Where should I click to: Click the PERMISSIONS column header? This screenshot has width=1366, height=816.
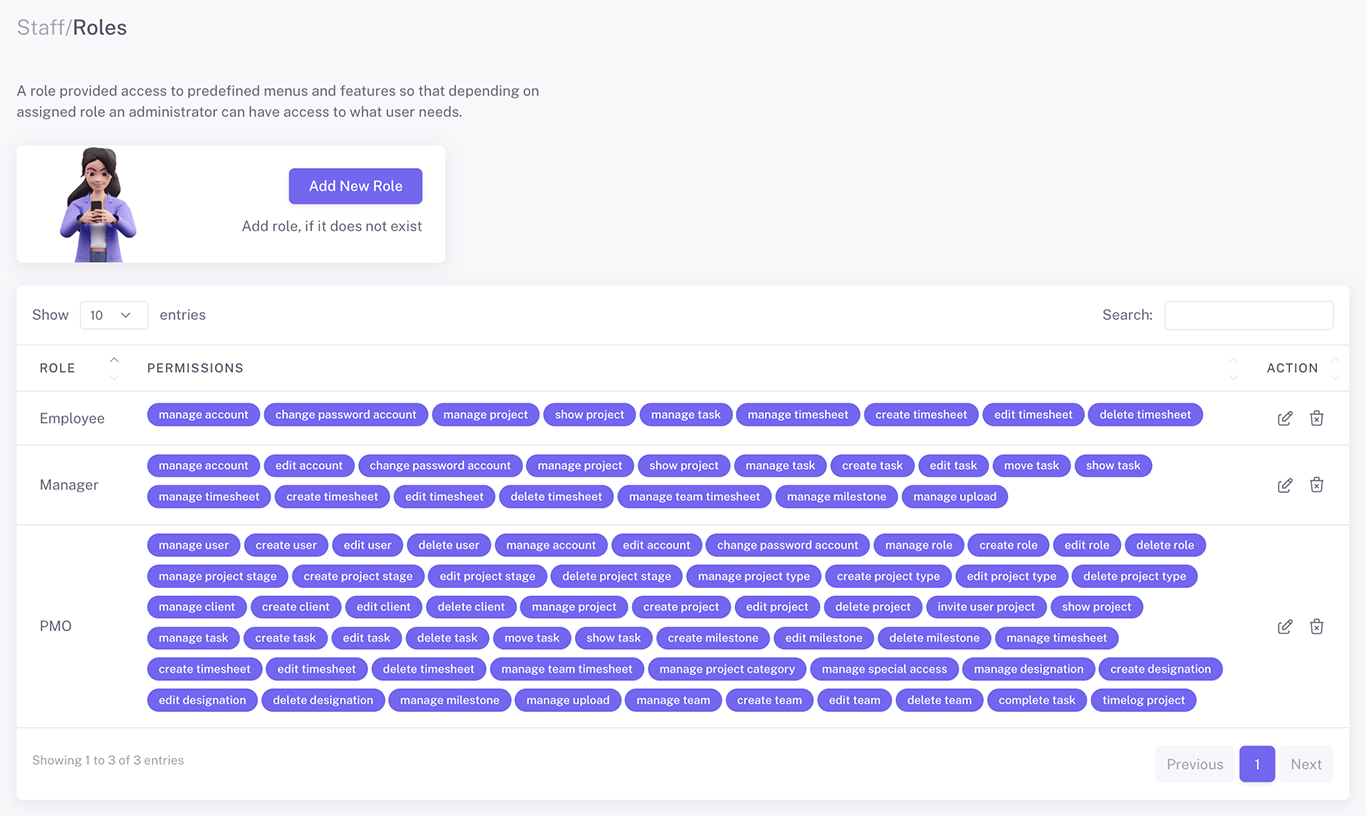tap(195, 368)
